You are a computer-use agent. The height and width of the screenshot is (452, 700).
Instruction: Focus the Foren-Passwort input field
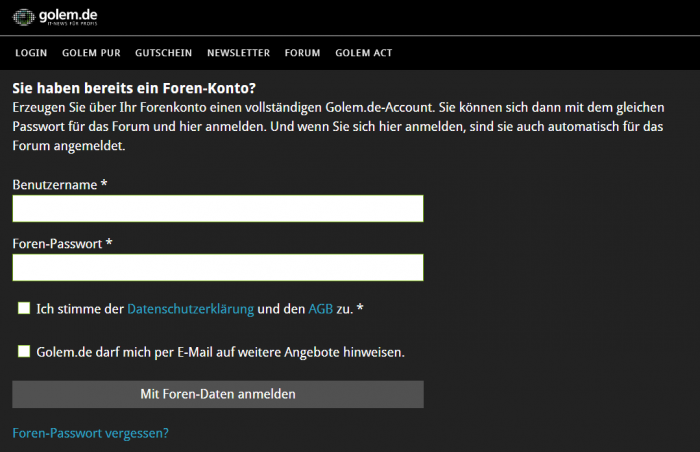(218, 268)
